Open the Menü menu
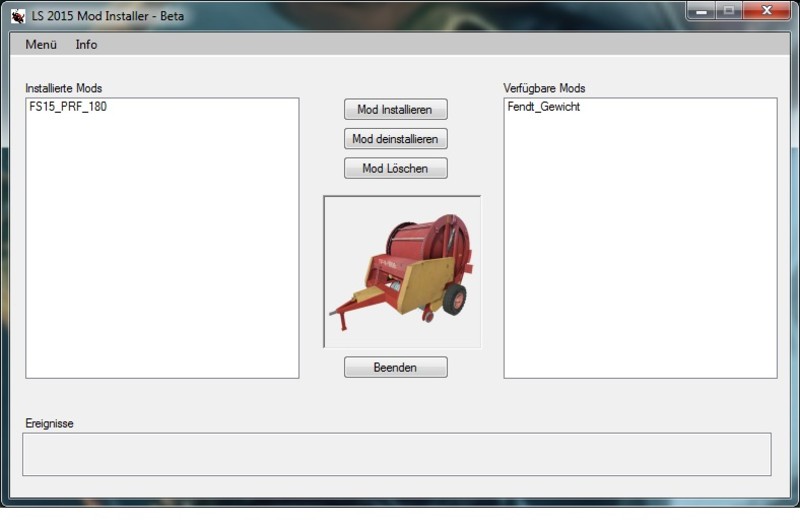This screenshot has height=527, width=800. coord(41,44)
